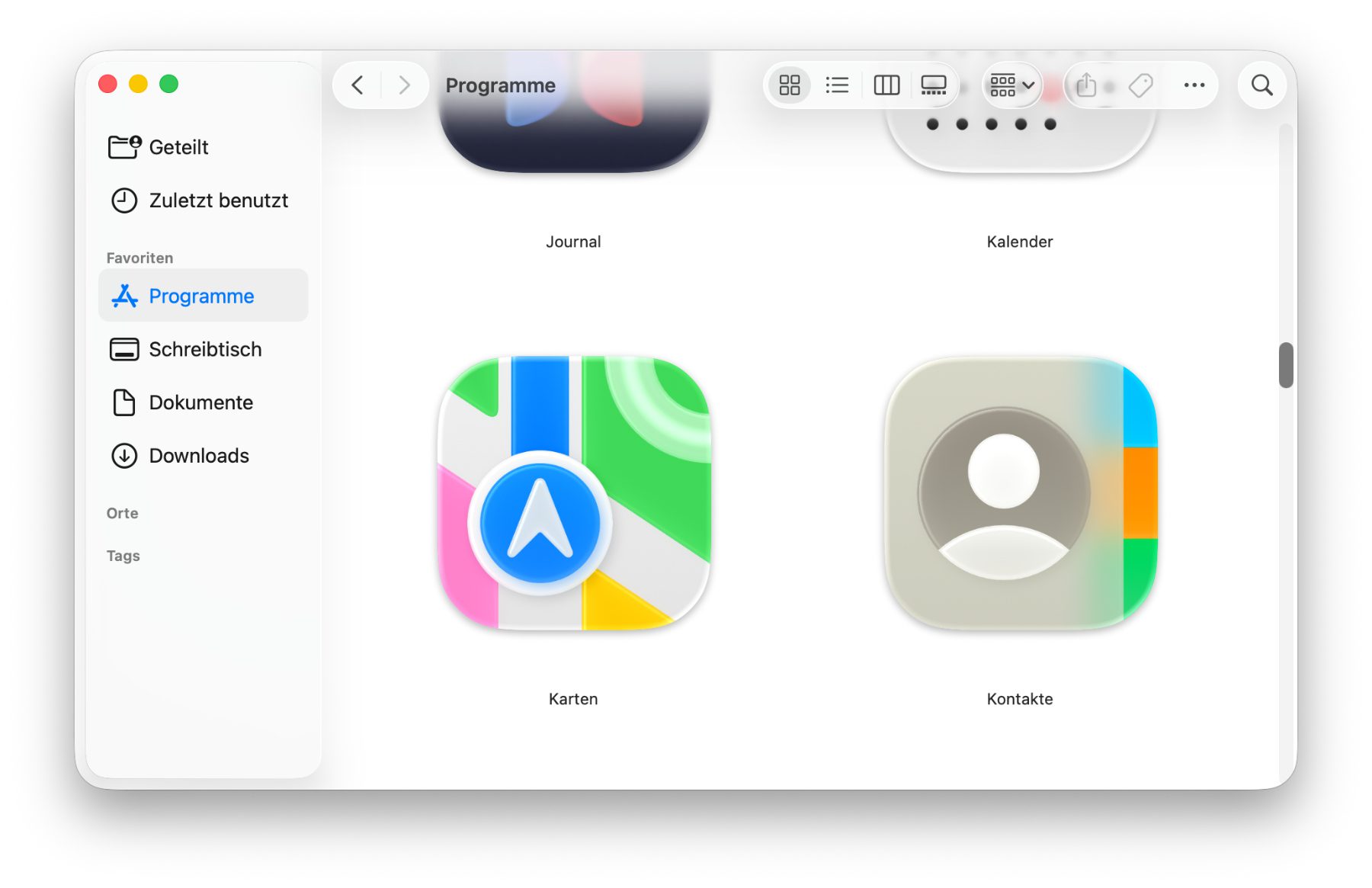Click the vertical scrollbar thumb
Image resolution: width=1372 pixels, height=888 pixels.
coord(1286,365)
